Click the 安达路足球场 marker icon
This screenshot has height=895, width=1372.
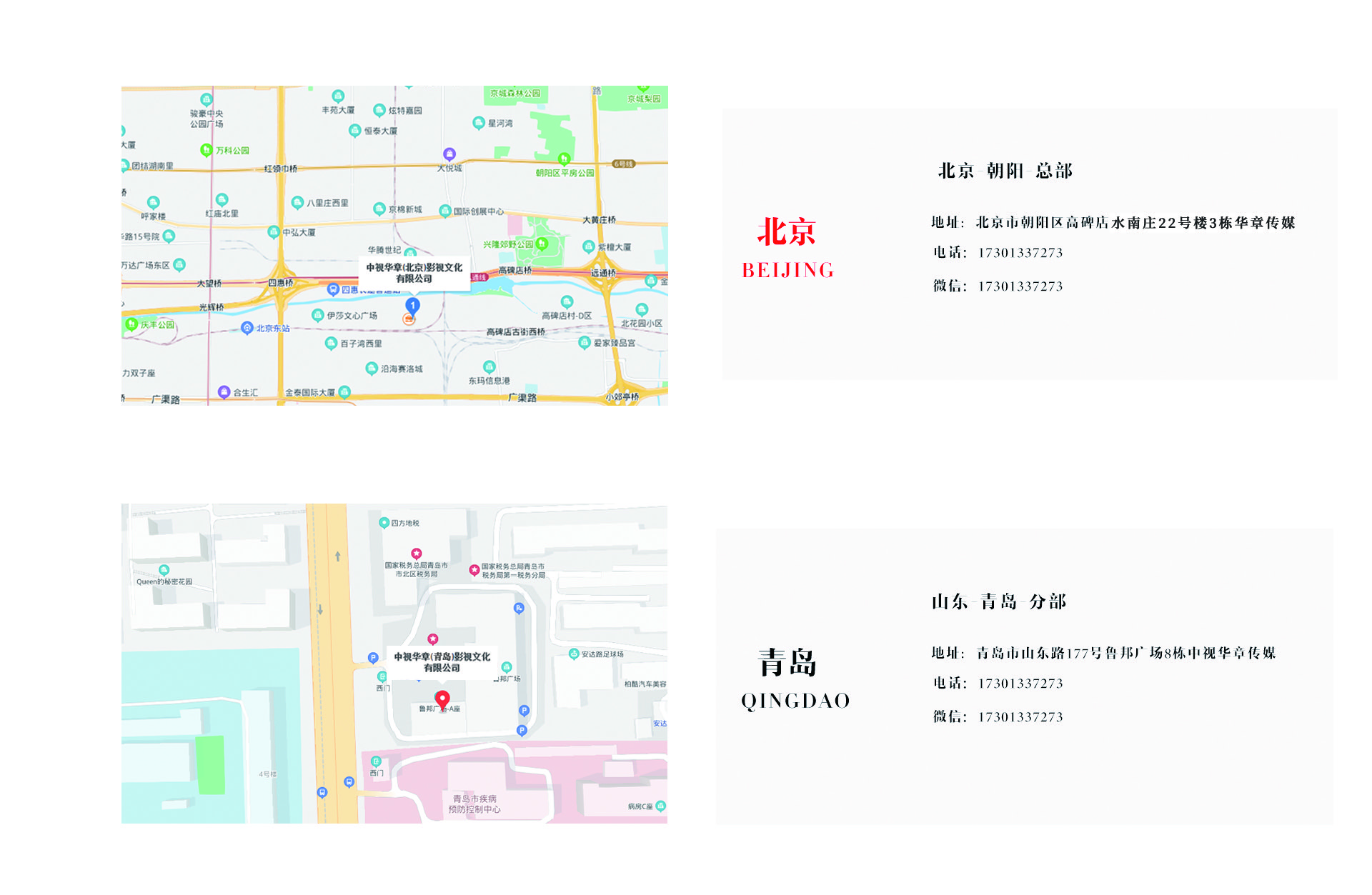click(x=574, y=654)
